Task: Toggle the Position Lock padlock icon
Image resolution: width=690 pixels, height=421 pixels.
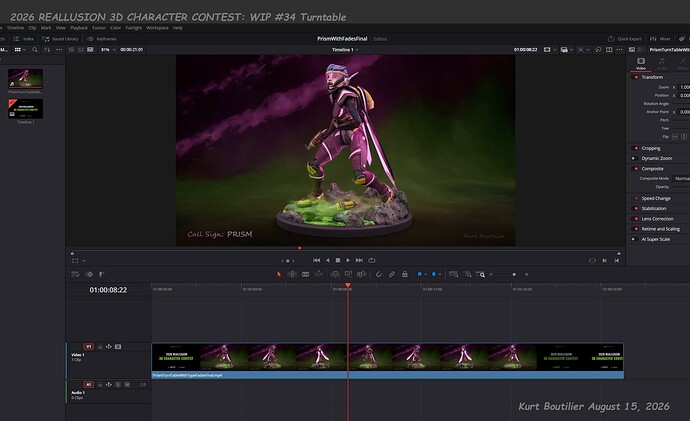Action: click(405, 275)
